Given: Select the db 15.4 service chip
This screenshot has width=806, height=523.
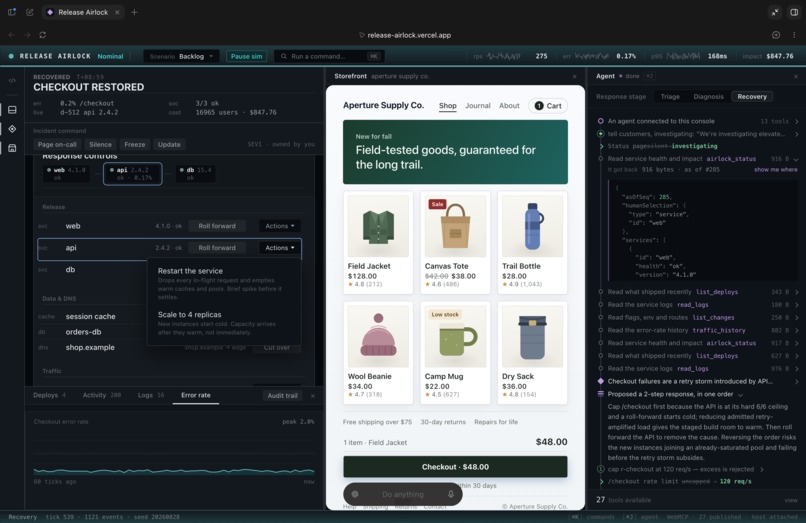Looking at the screenshot, I should click(195, 173).
